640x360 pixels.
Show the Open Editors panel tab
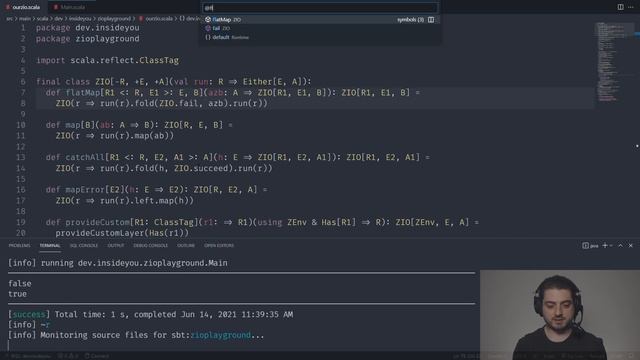click(219, 245)
